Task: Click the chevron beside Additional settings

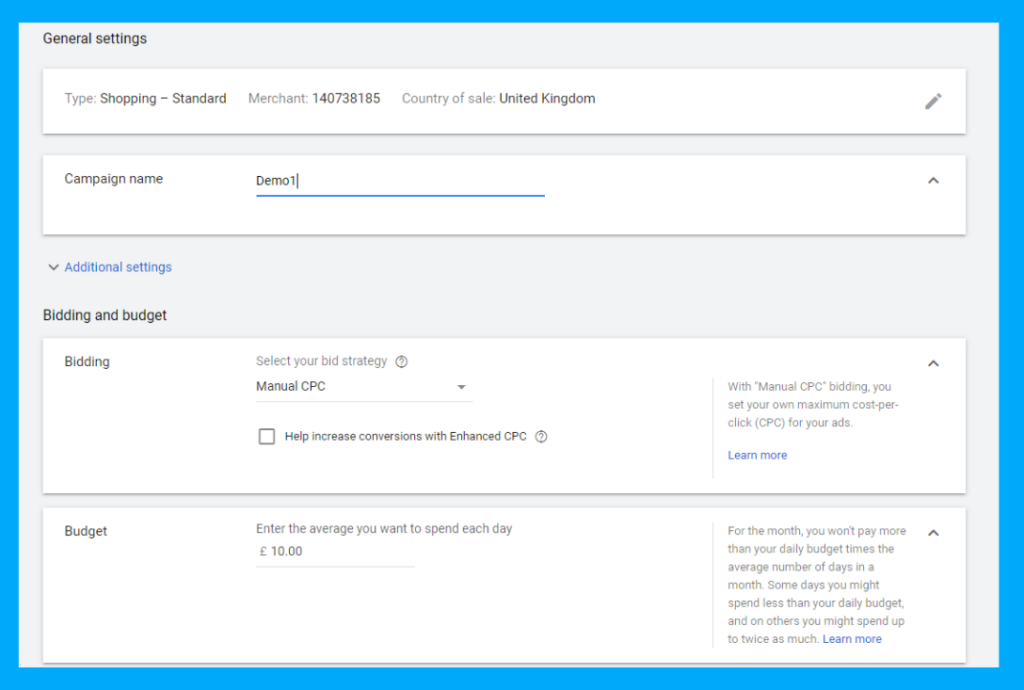Action: coord(53,267)
